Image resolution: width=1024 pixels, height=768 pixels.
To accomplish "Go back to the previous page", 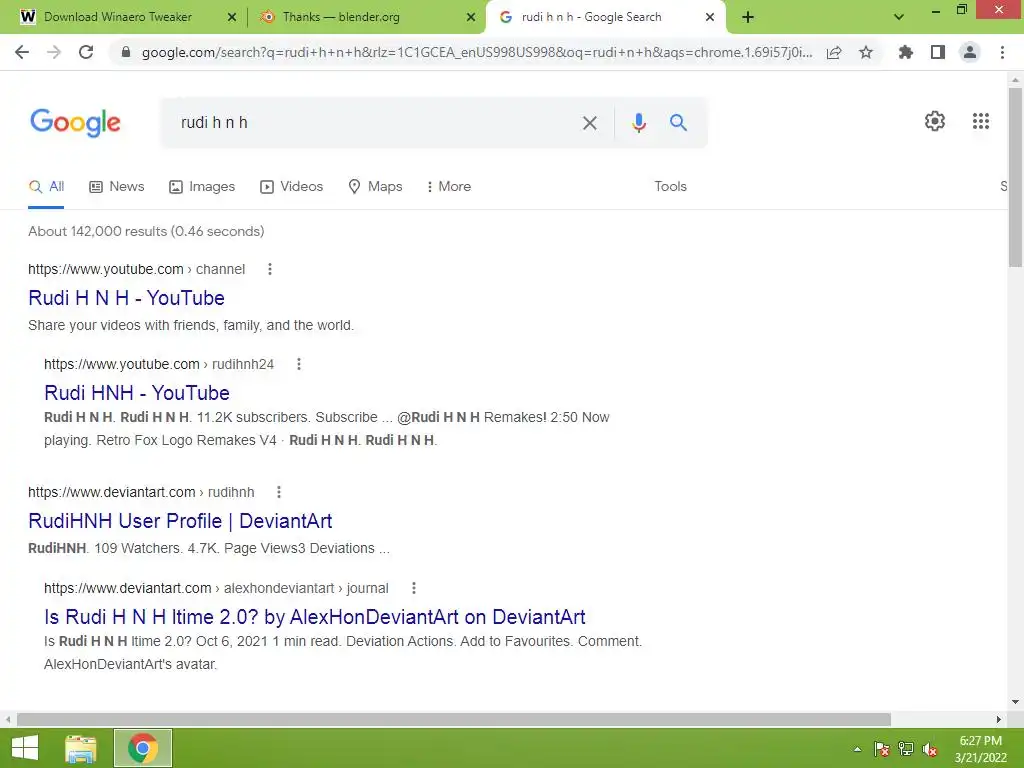I will tap(22, 52).
